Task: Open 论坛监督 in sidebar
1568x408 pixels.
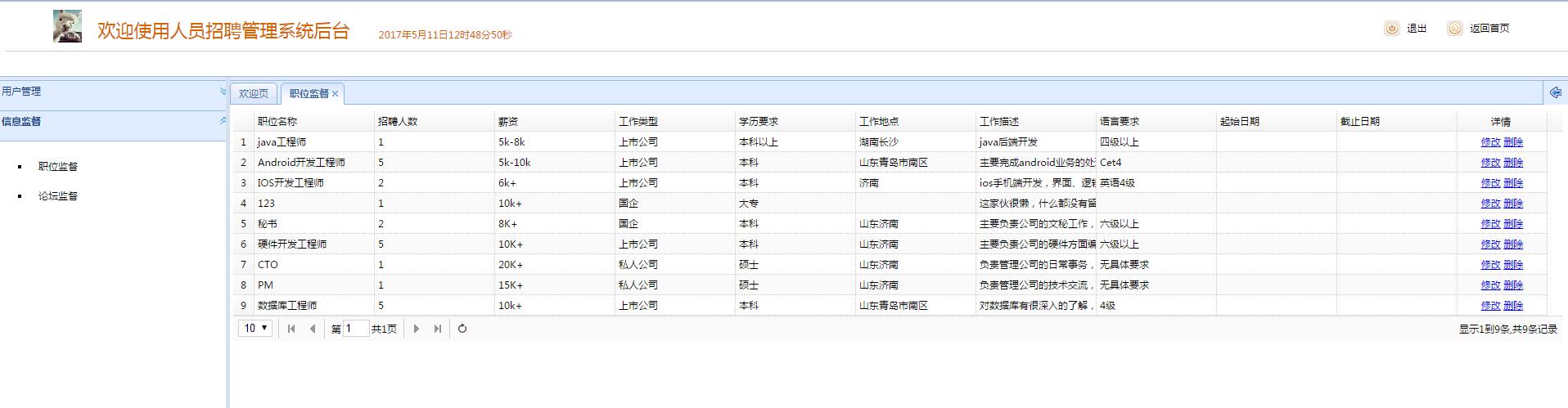Action: point(58,196)
